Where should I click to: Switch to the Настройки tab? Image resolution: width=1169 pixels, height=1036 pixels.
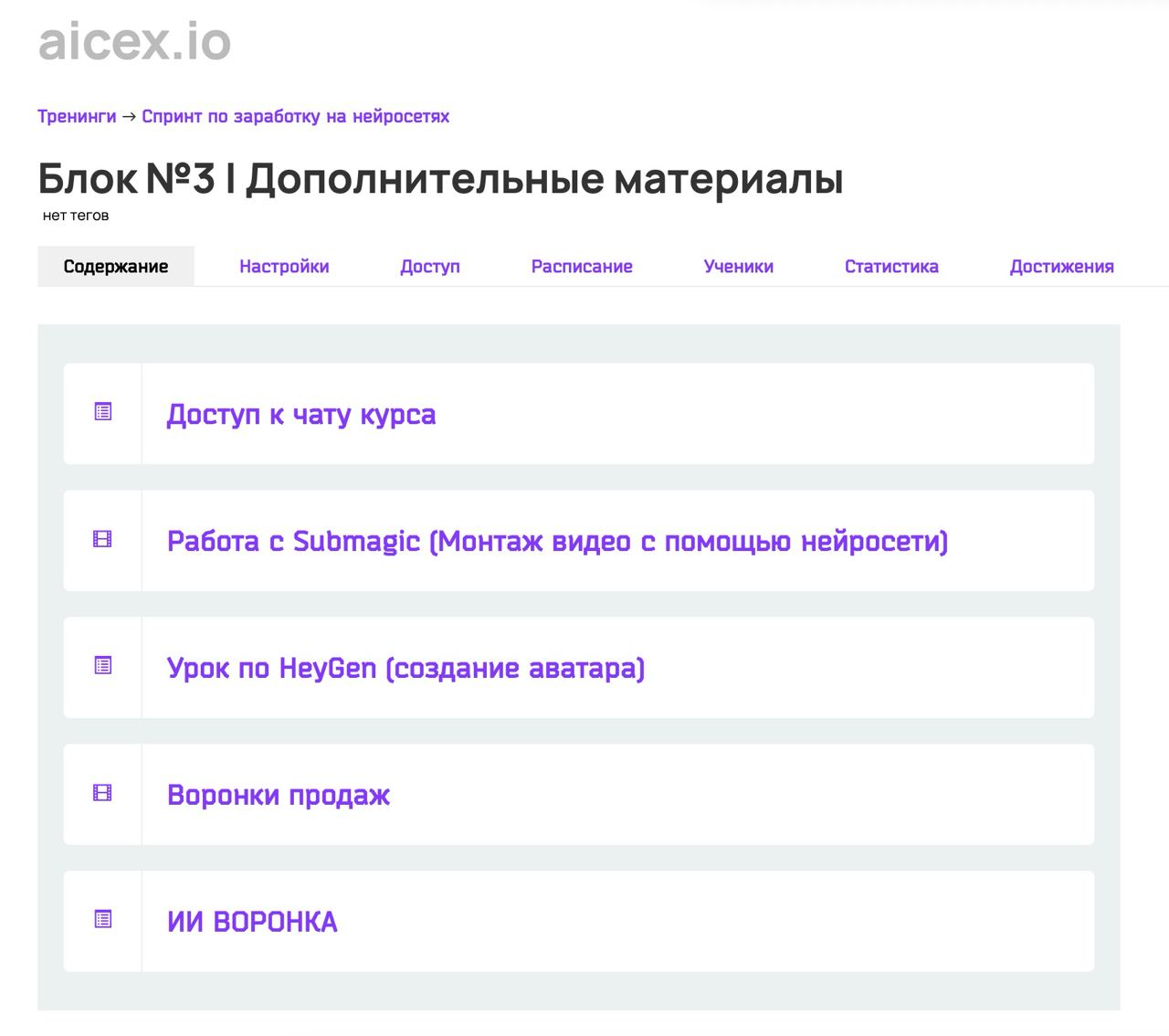coord(284,267)
